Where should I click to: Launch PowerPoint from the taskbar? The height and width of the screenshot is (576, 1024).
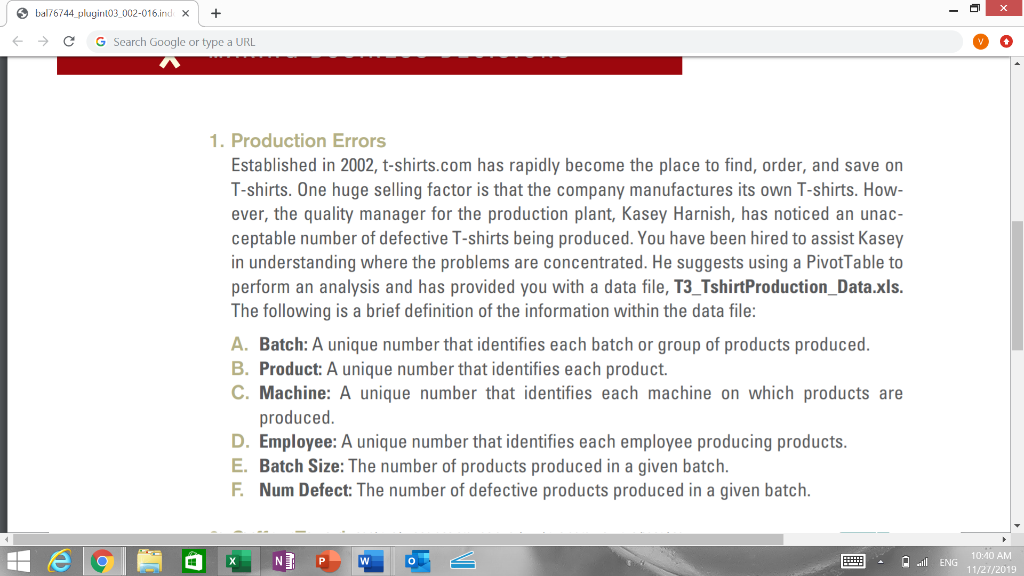(x=328, y=561)
